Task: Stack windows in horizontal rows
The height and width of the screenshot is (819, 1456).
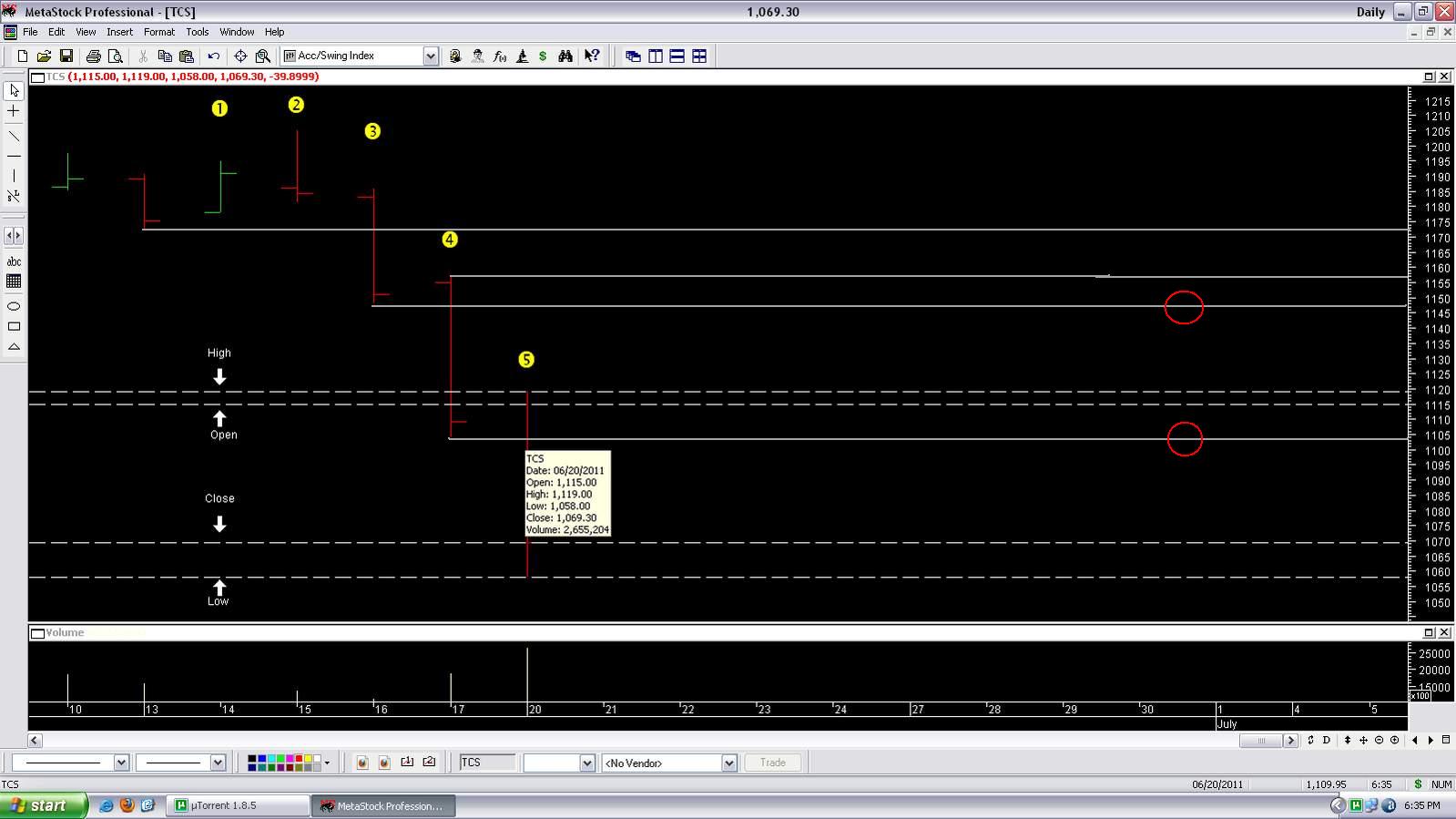Action: click(677, 56)
